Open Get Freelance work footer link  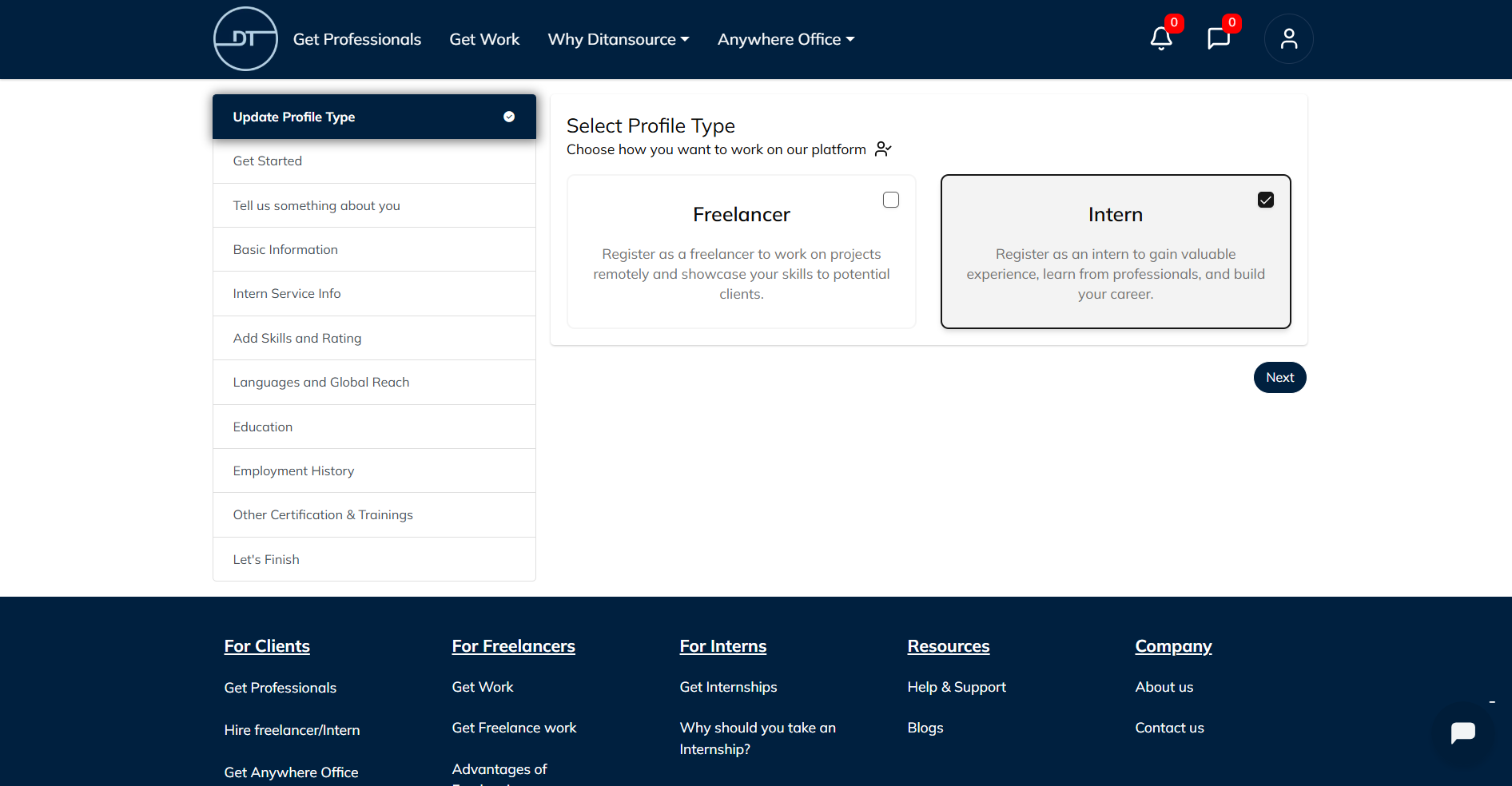click(x=514, y=728)
